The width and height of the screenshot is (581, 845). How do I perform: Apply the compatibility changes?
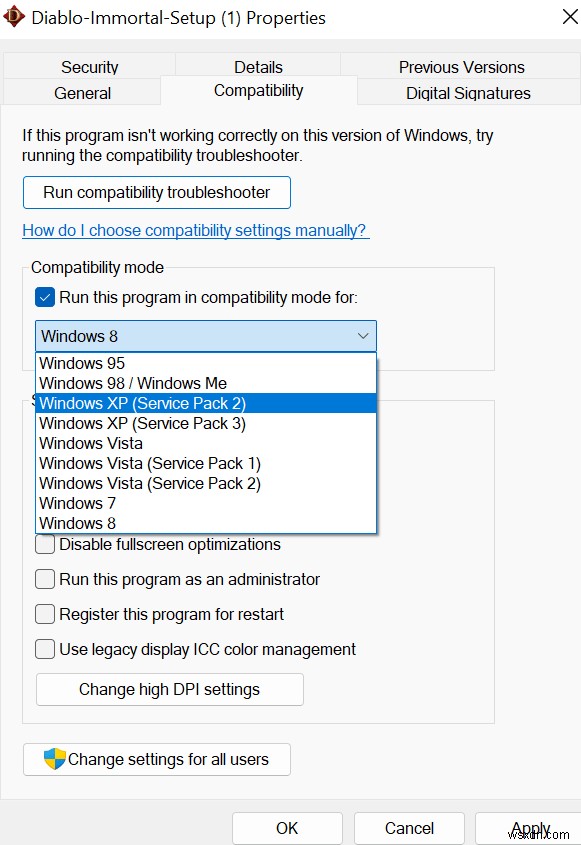click(530, 828)
